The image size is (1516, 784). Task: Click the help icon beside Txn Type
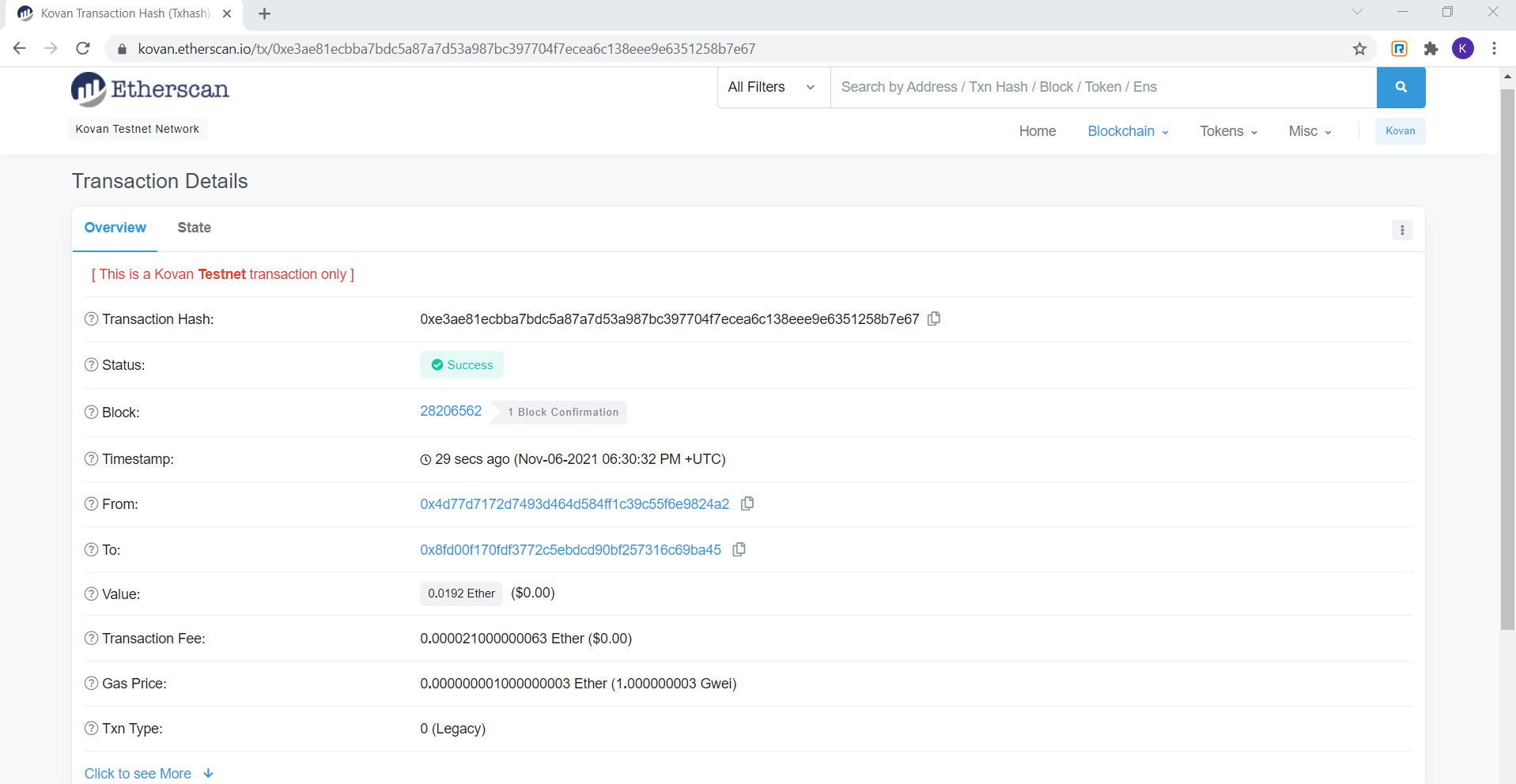pos(92,729)
